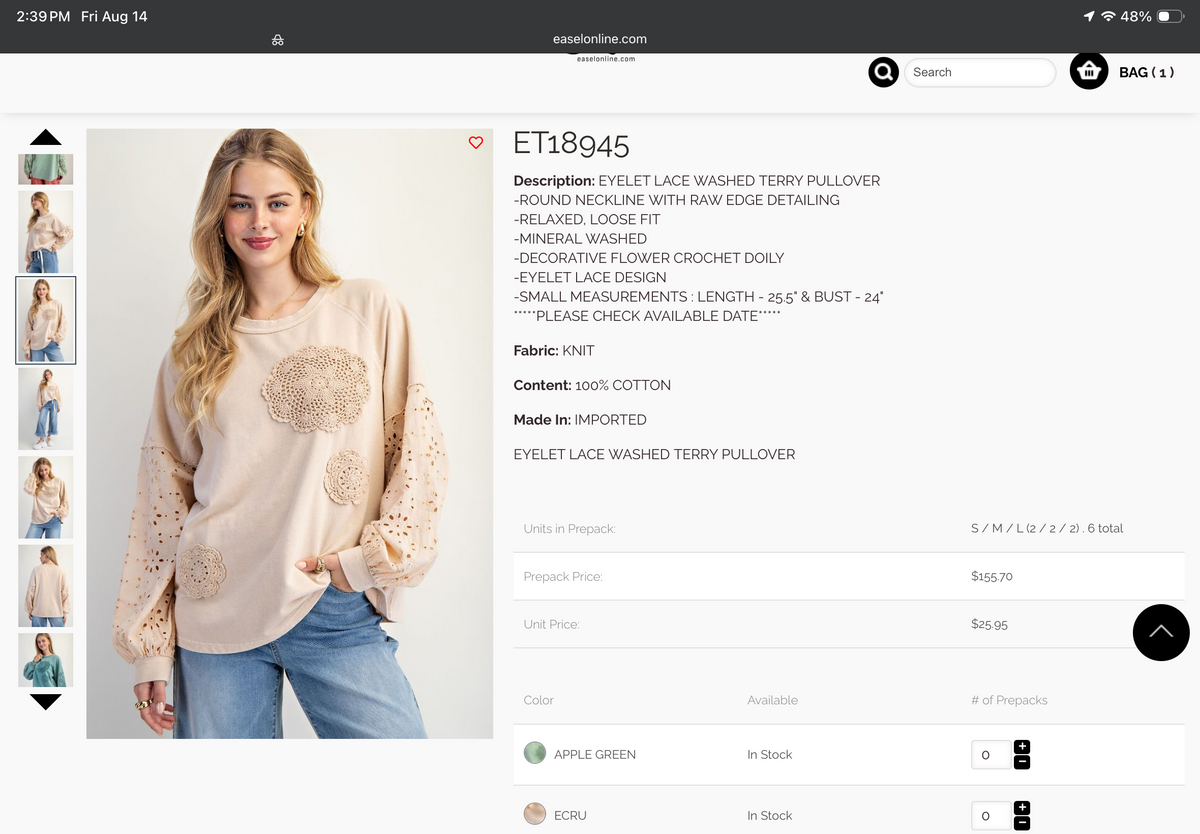Show previous thumbnails with up arrow

point(46,138)
